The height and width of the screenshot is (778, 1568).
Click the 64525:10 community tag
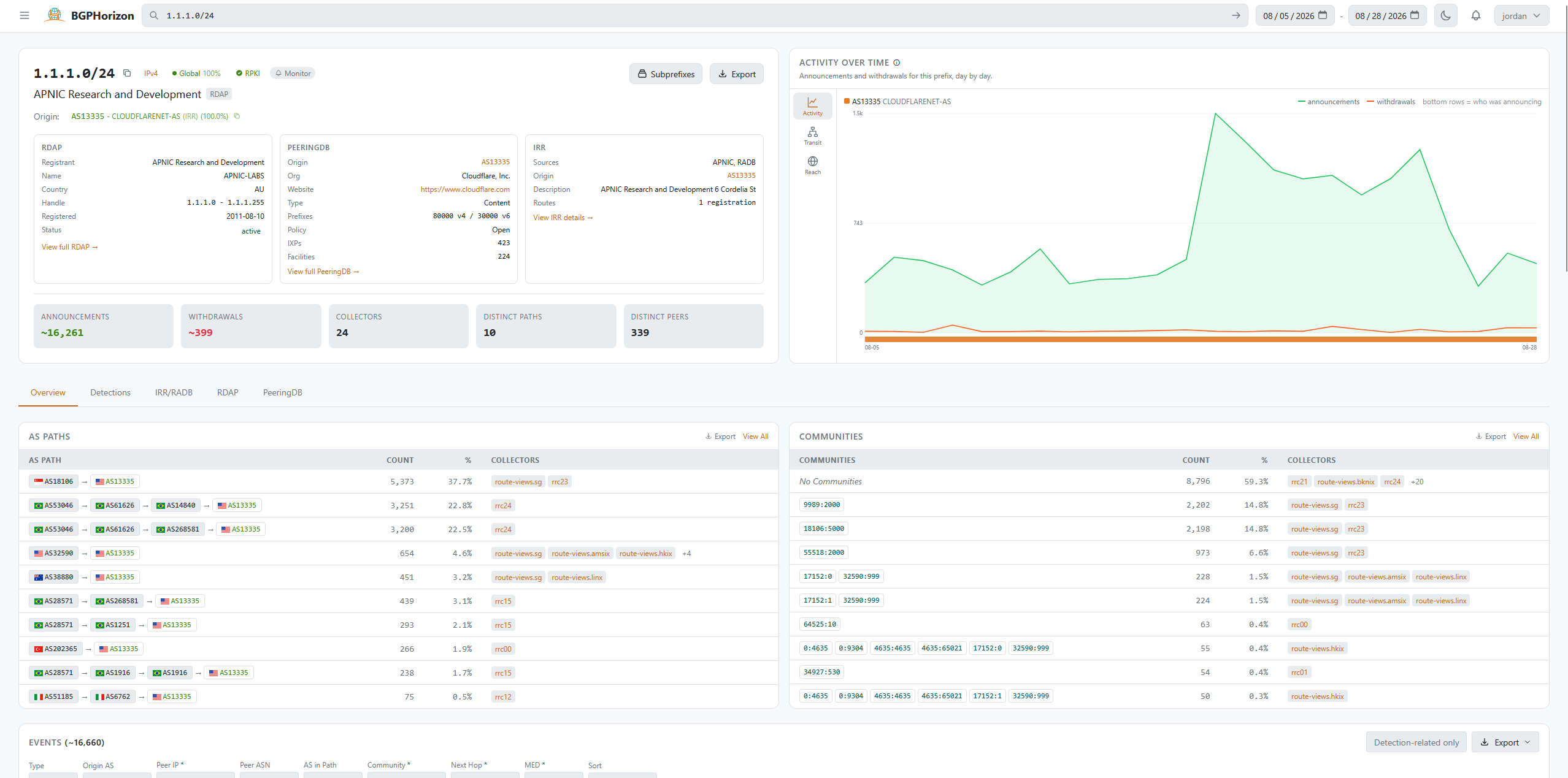(x=820, y=624)
